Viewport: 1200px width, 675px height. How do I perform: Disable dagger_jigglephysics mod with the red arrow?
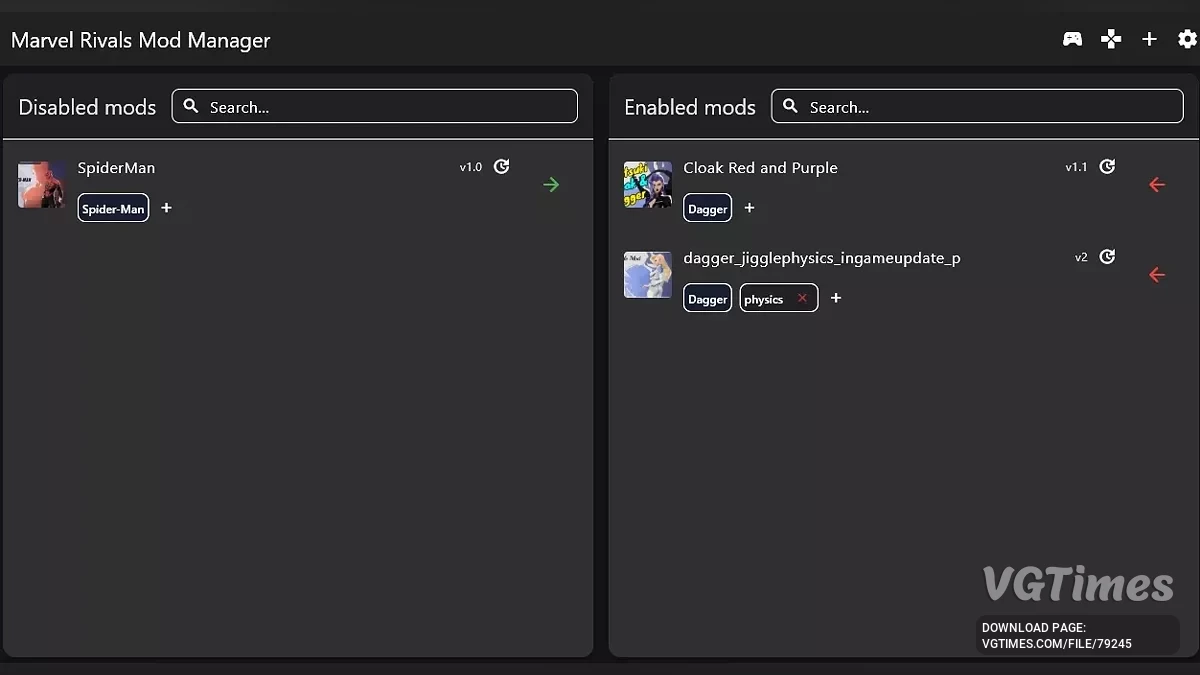[x=1157, y=274]
